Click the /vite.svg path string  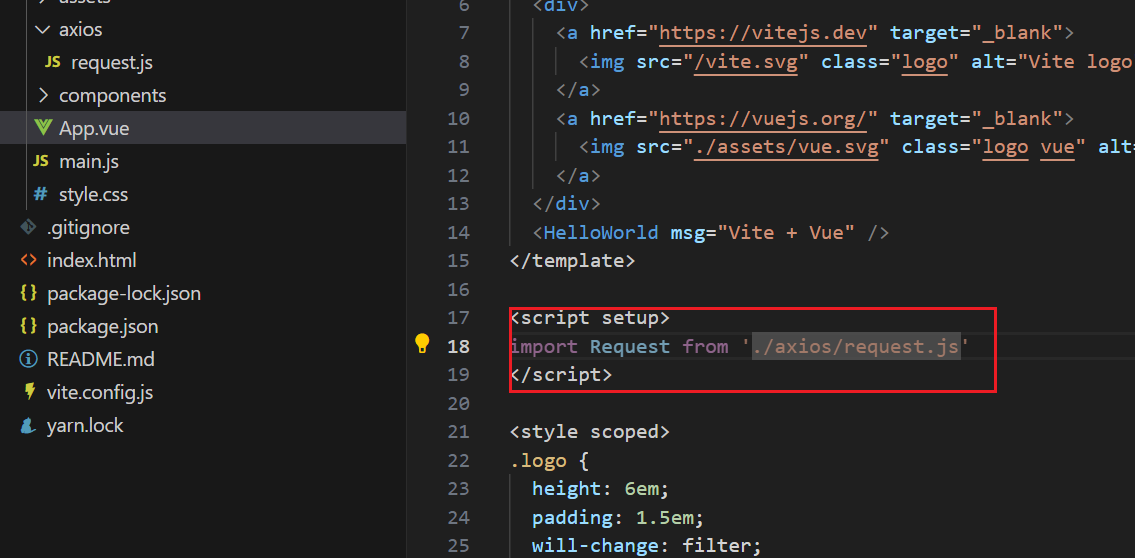(746, 62)
